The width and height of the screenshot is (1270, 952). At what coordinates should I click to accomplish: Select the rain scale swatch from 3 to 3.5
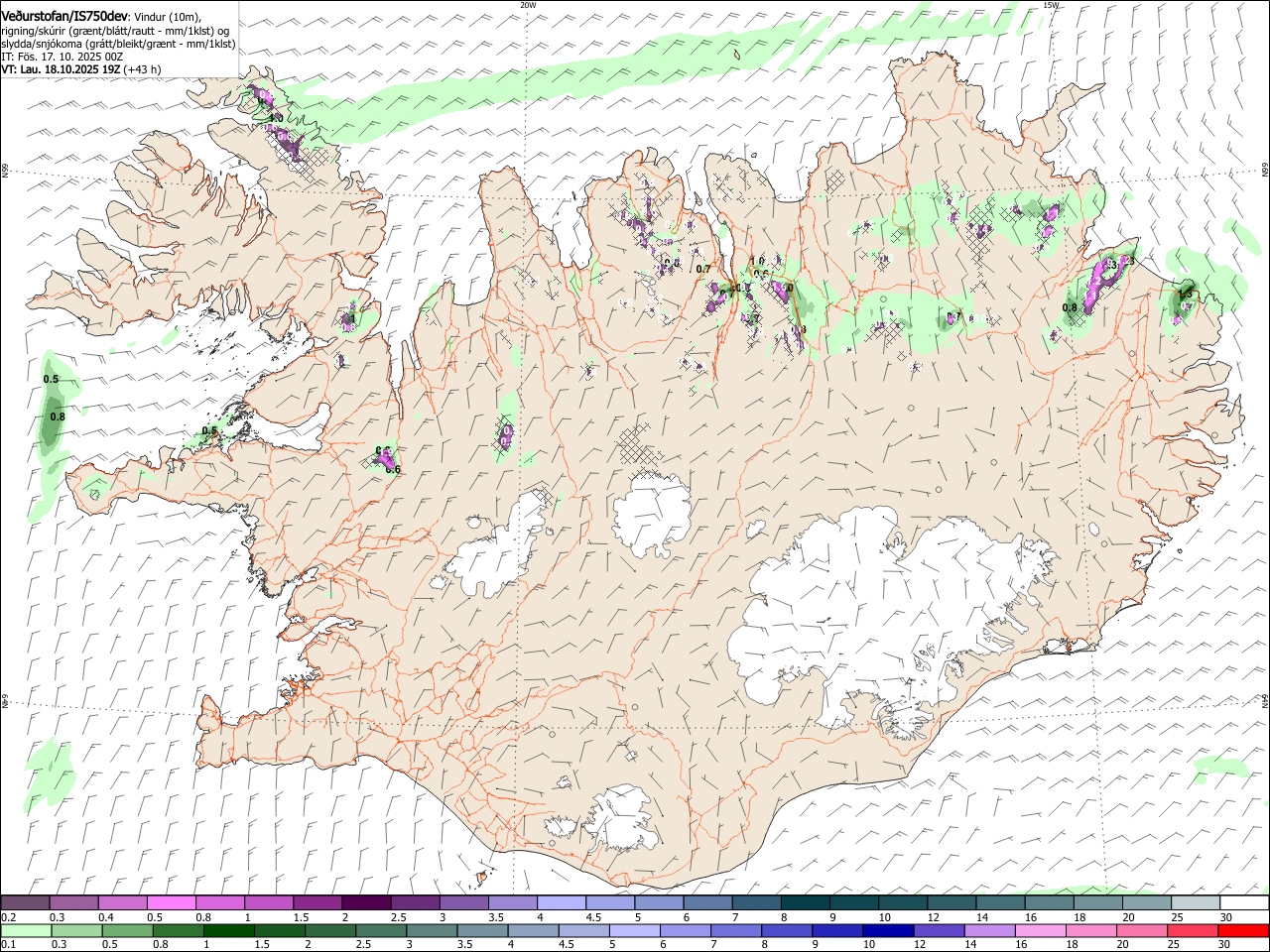(x=433, y=931)
